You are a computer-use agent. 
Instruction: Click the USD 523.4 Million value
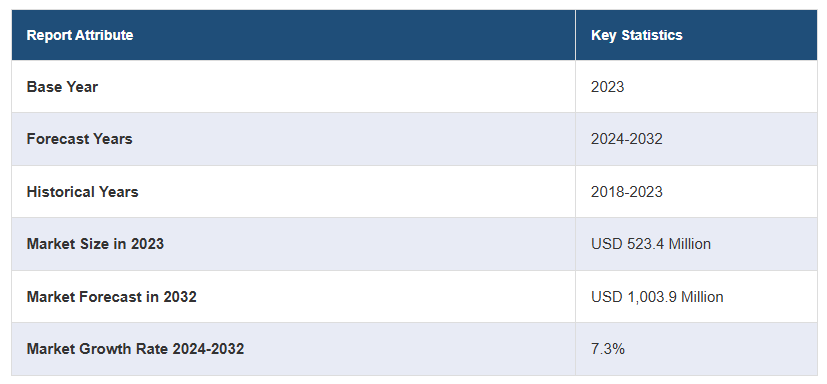(x=651, y=244)
